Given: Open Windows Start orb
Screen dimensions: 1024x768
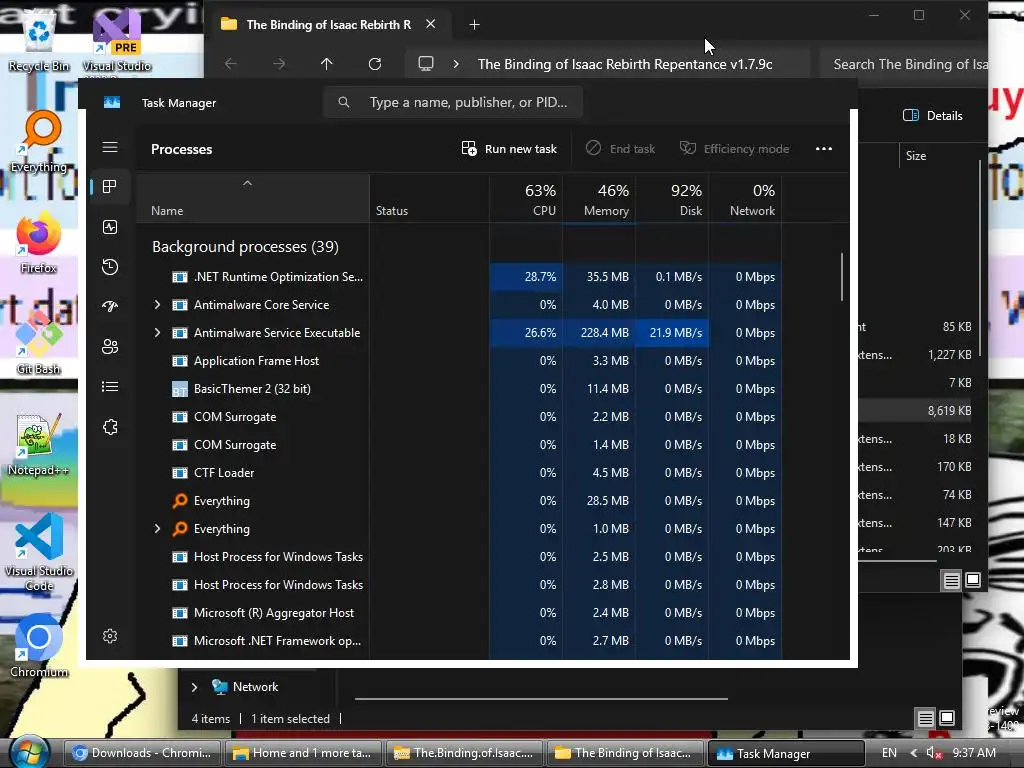Looking at the screenshot, I should coord(29,752).
